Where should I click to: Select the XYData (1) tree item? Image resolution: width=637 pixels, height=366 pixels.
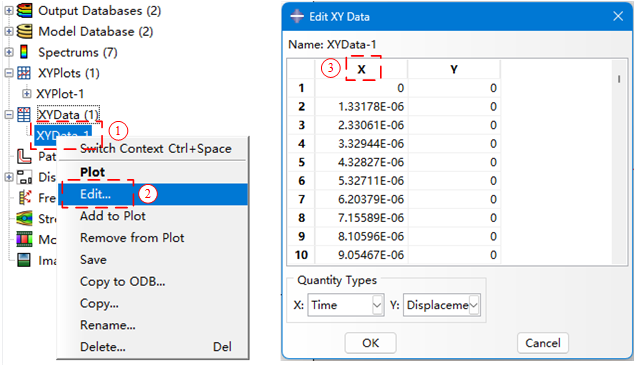(68, 115)
